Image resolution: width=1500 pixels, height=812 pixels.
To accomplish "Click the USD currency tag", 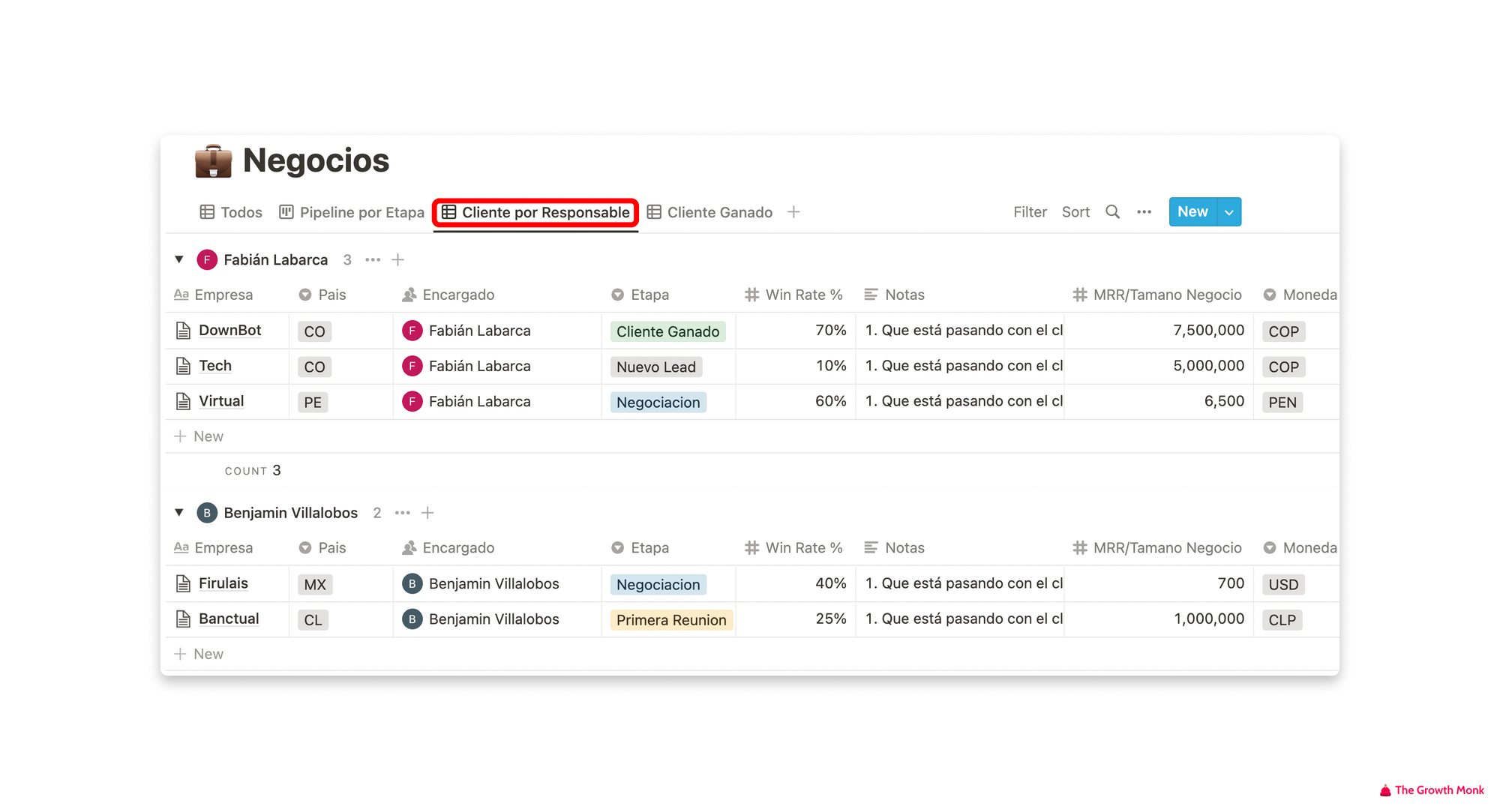I will (x=1283, y=585).
